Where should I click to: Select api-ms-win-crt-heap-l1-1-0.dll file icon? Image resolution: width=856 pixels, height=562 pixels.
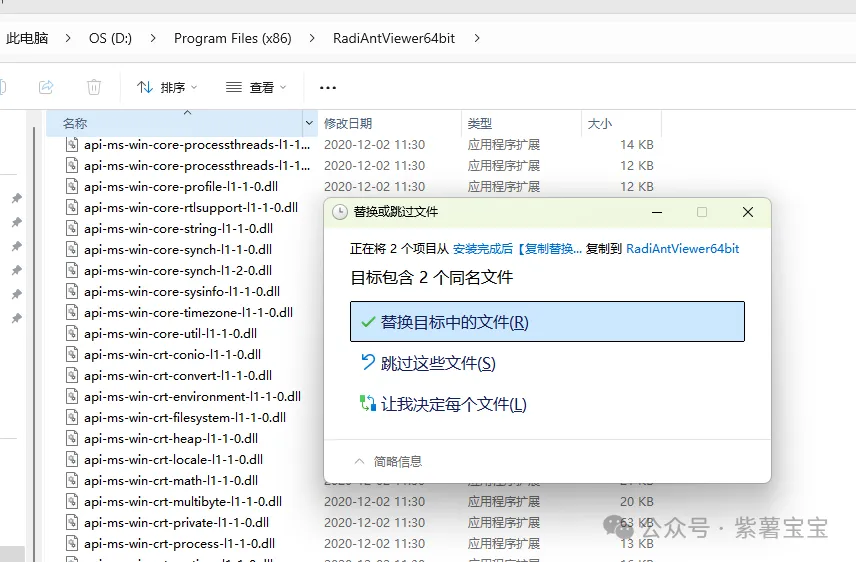pyautogui.click(x=72, y=438)
